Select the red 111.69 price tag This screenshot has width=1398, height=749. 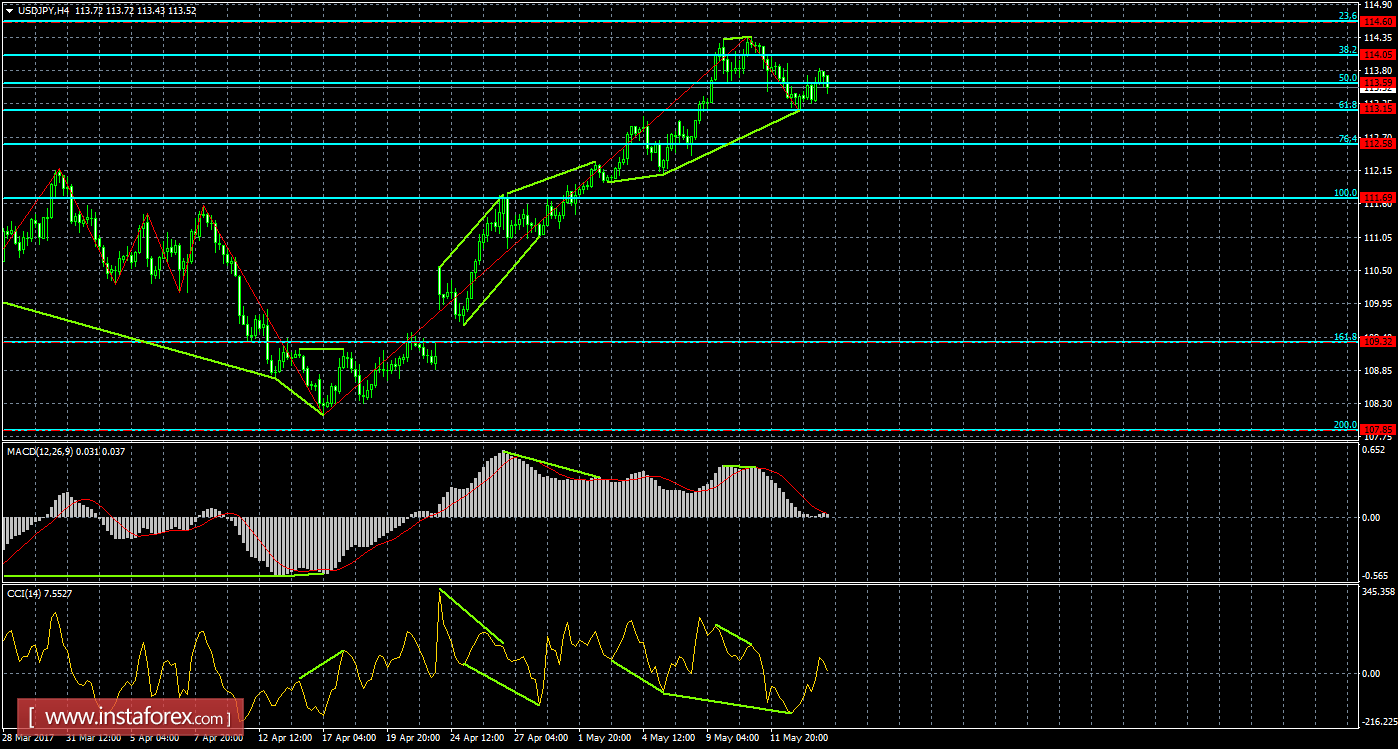1379,198
